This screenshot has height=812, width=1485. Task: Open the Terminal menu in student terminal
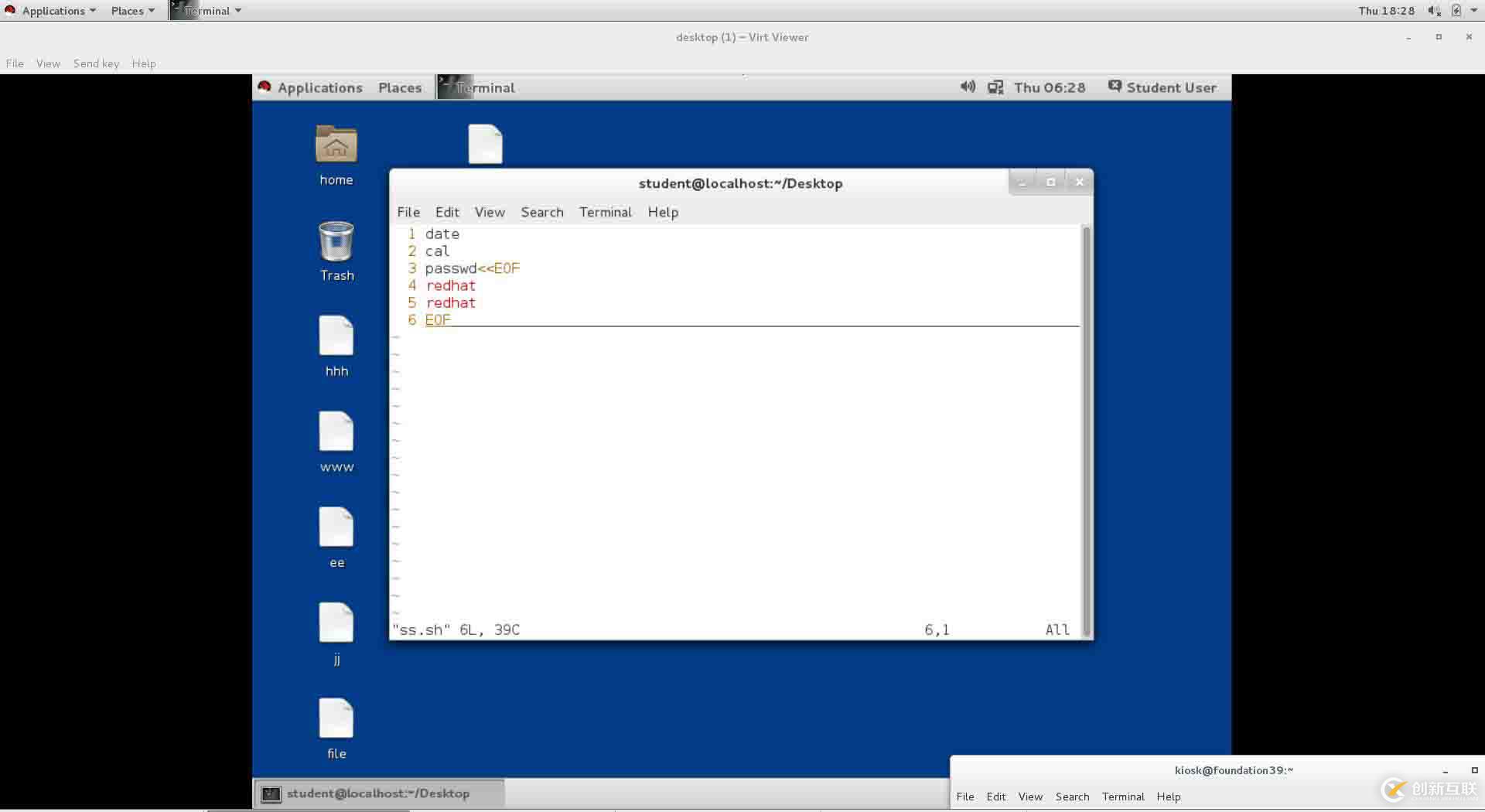click(605, 212)
